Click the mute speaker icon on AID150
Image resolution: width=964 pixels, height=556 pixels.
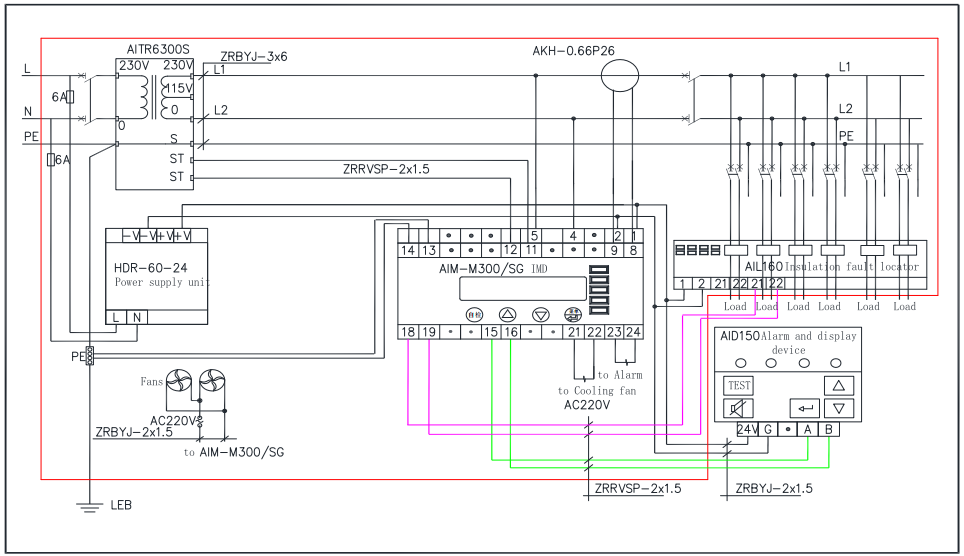point(738,408)
